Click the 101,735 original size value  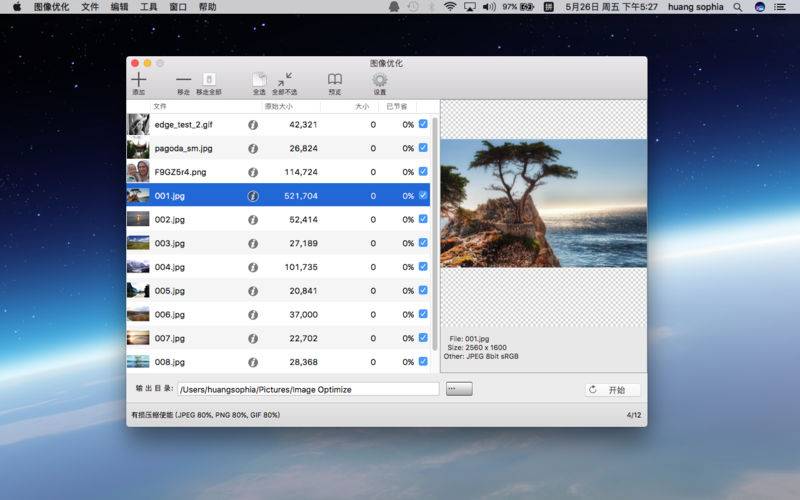[x=301, y=267]
